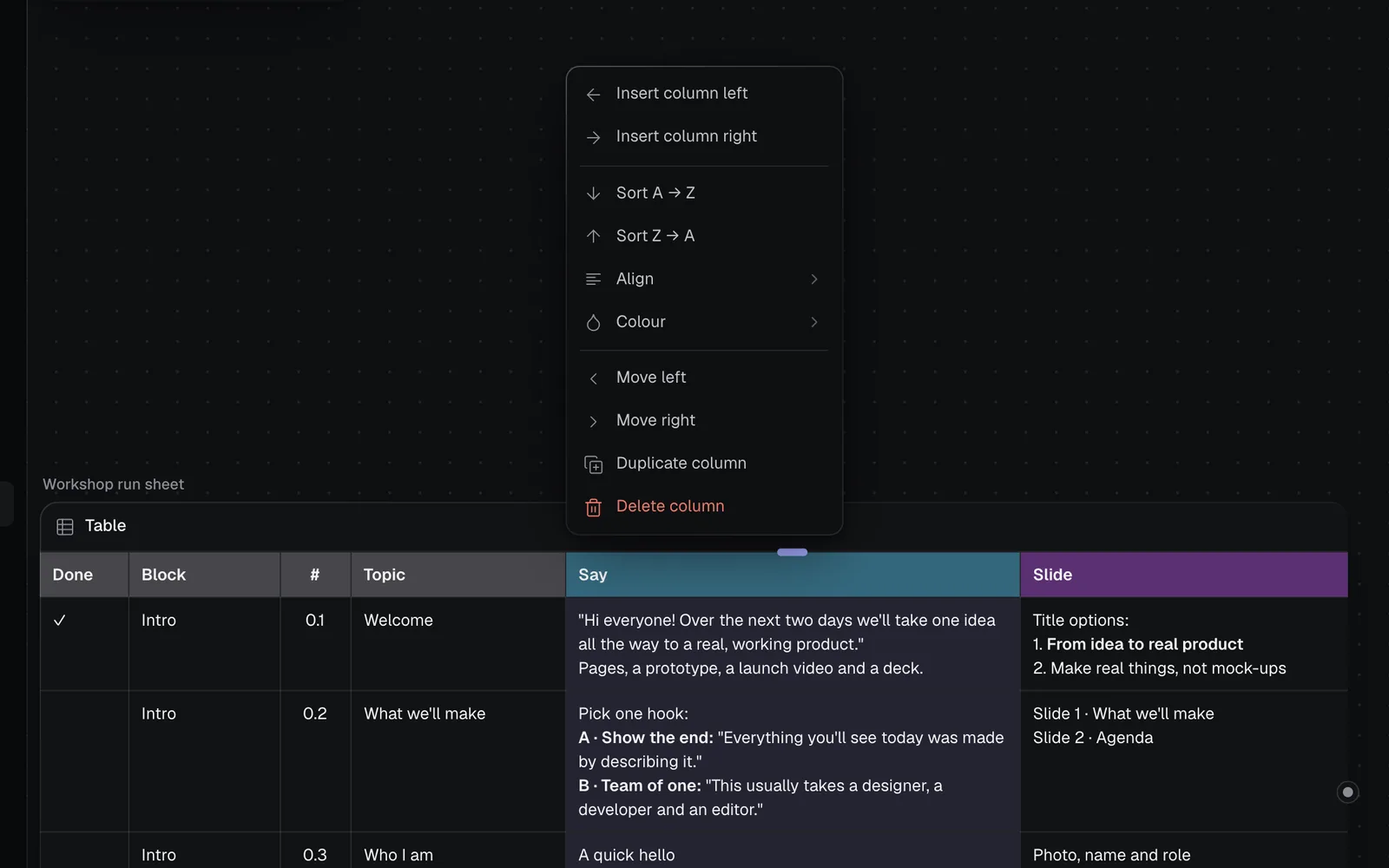Click the Photo, name and role cell
This screenshot has width=1389, height=868.
coord(1184,851)
